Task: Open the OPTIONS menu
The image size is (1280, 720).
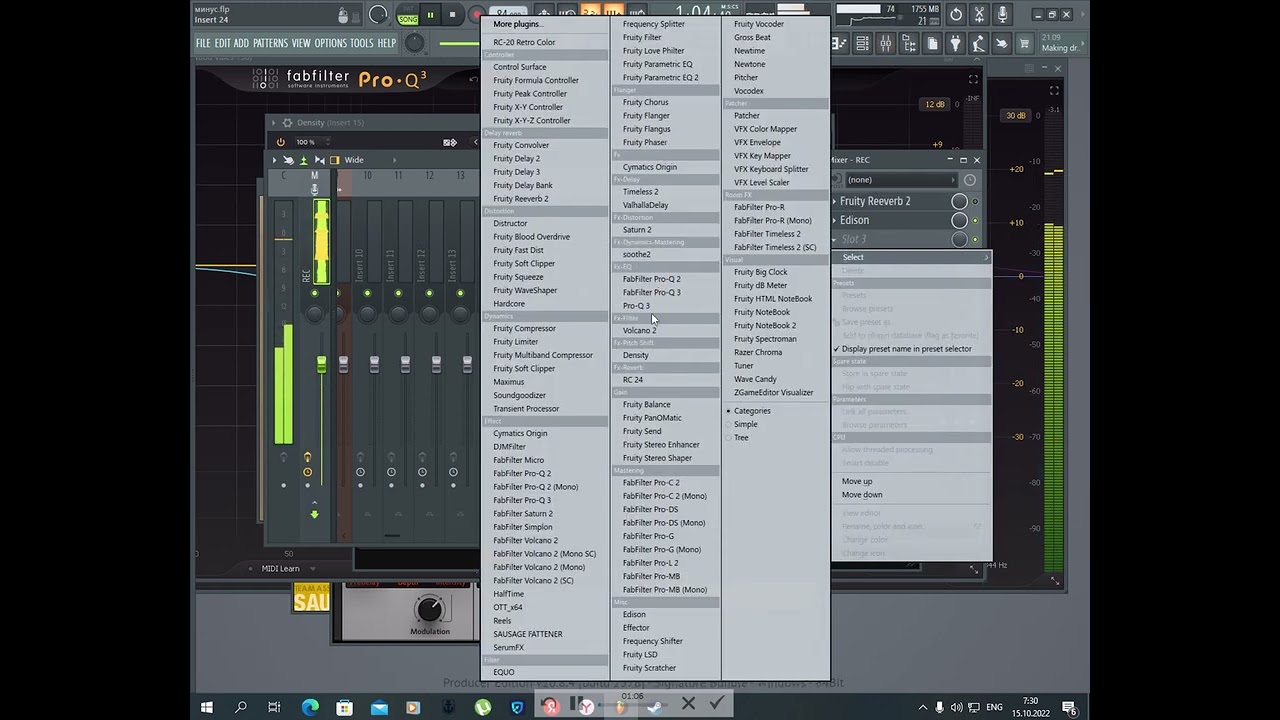Action: pos(331,43)
